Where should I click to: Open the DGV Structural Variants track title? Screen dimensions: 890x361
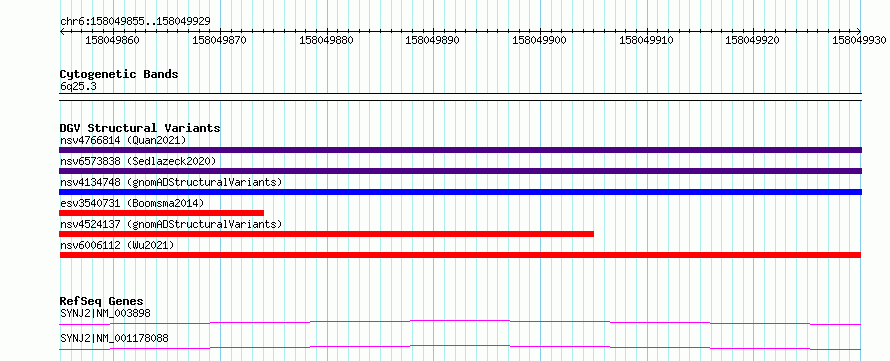pos(140,128)
